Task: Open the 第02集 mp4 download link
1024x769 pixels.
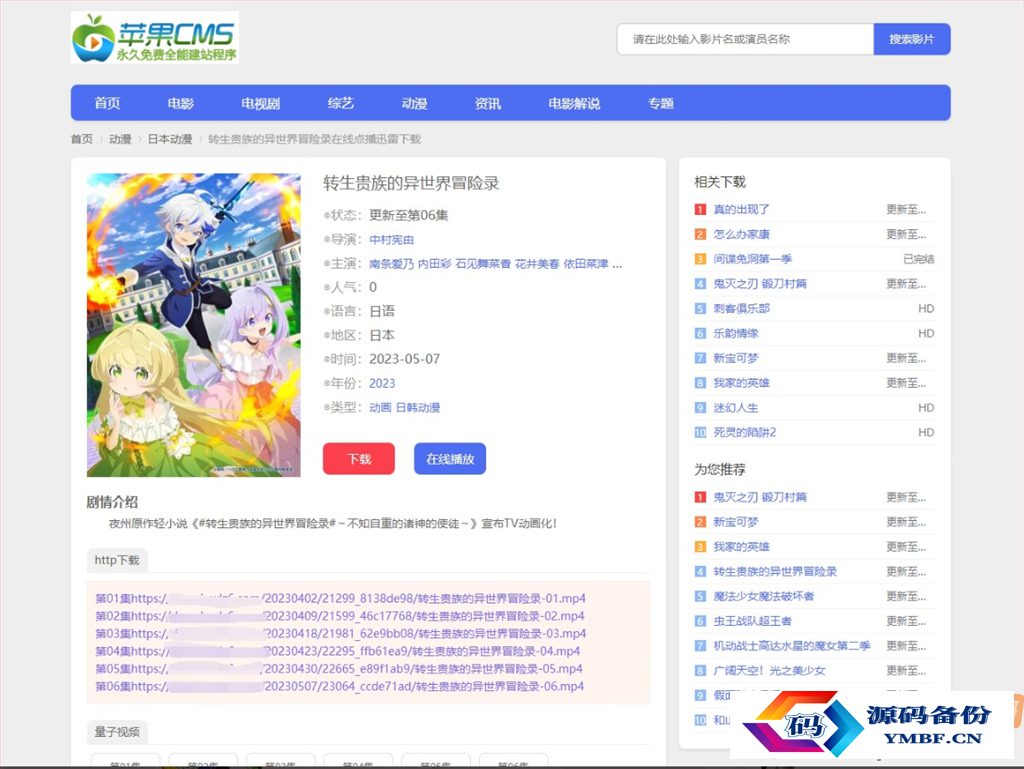Action: click(340, 616)
